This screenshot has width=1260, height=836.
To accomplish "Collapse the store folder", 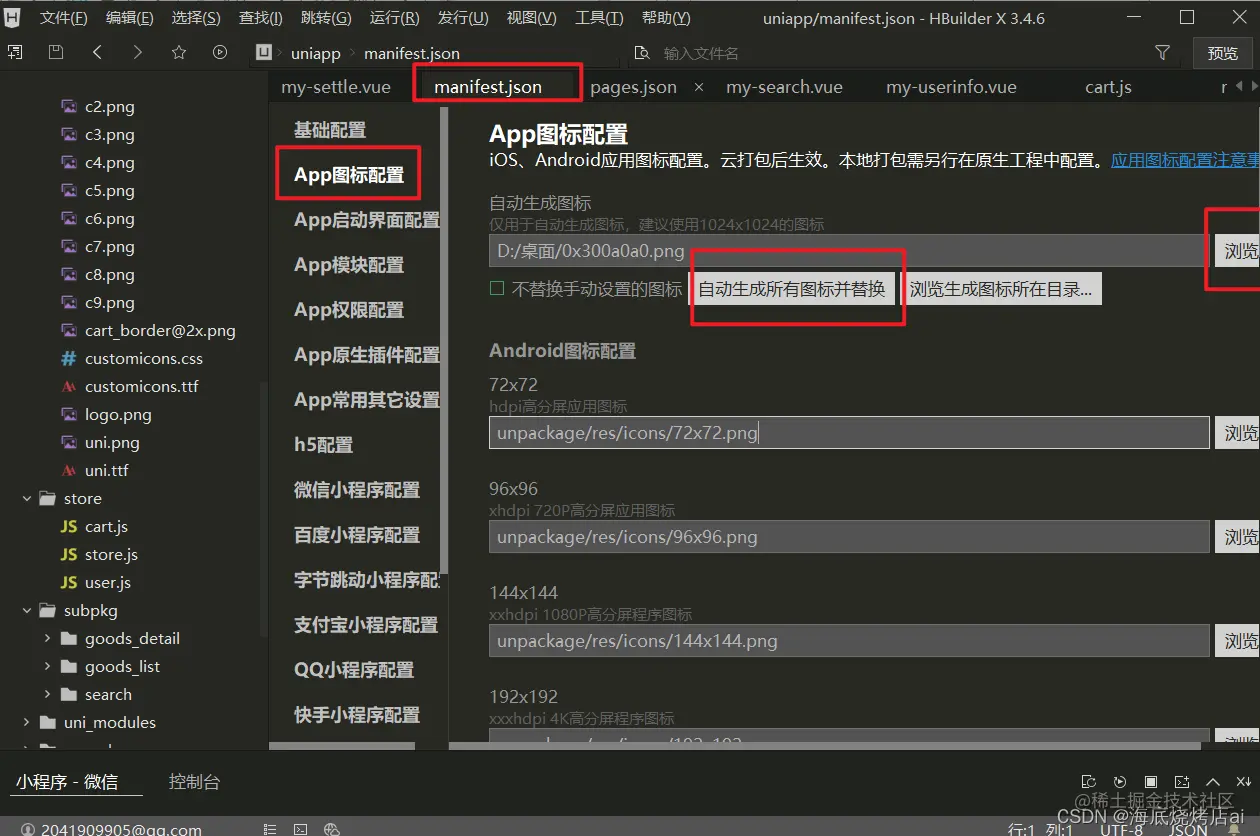I will pos(27,498).
